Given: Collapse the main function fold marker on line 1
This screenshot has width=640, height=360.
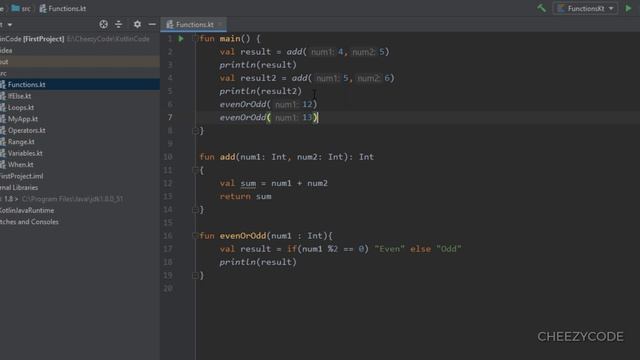Looking at the screenshot, I should pos(195,39).
